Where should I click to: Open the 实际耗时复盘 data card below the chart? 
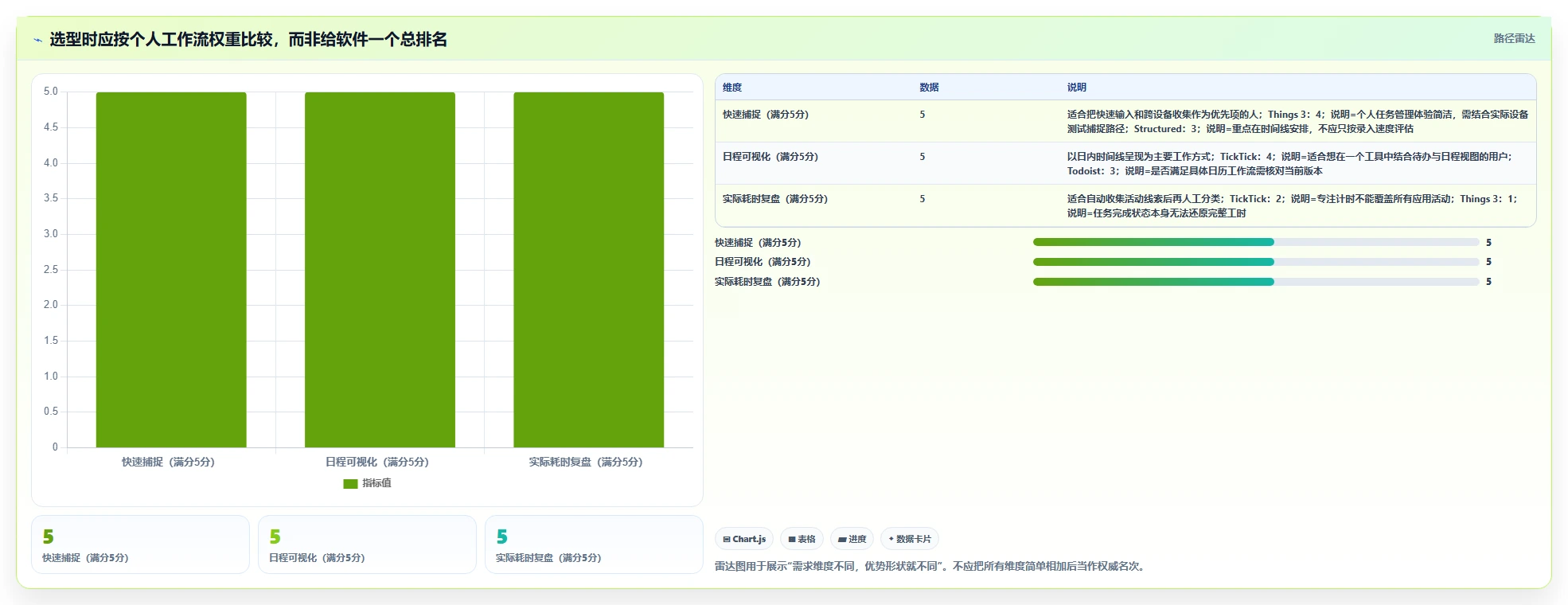[x=594, y=544]
